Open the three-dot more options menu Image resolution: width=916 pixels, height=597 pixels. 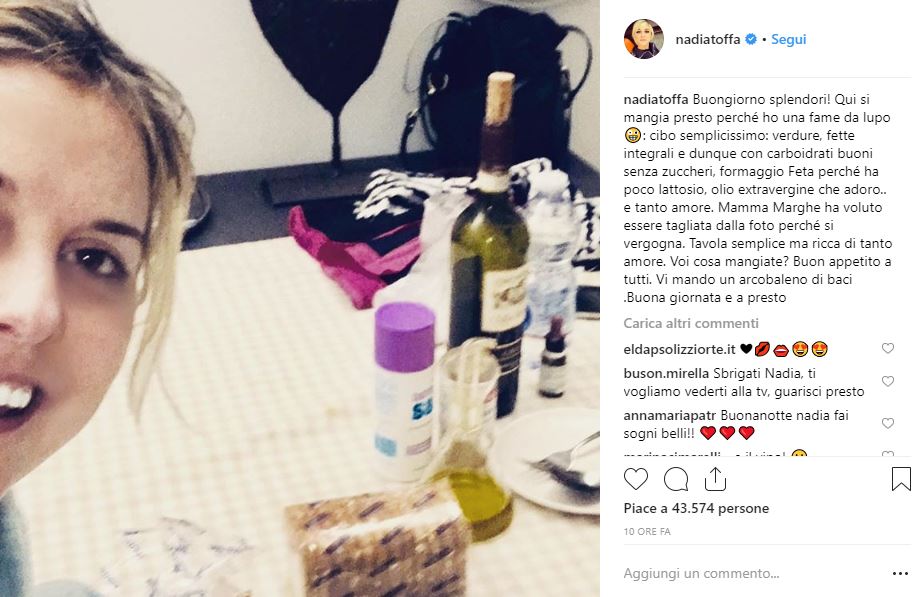click(900, 574)
